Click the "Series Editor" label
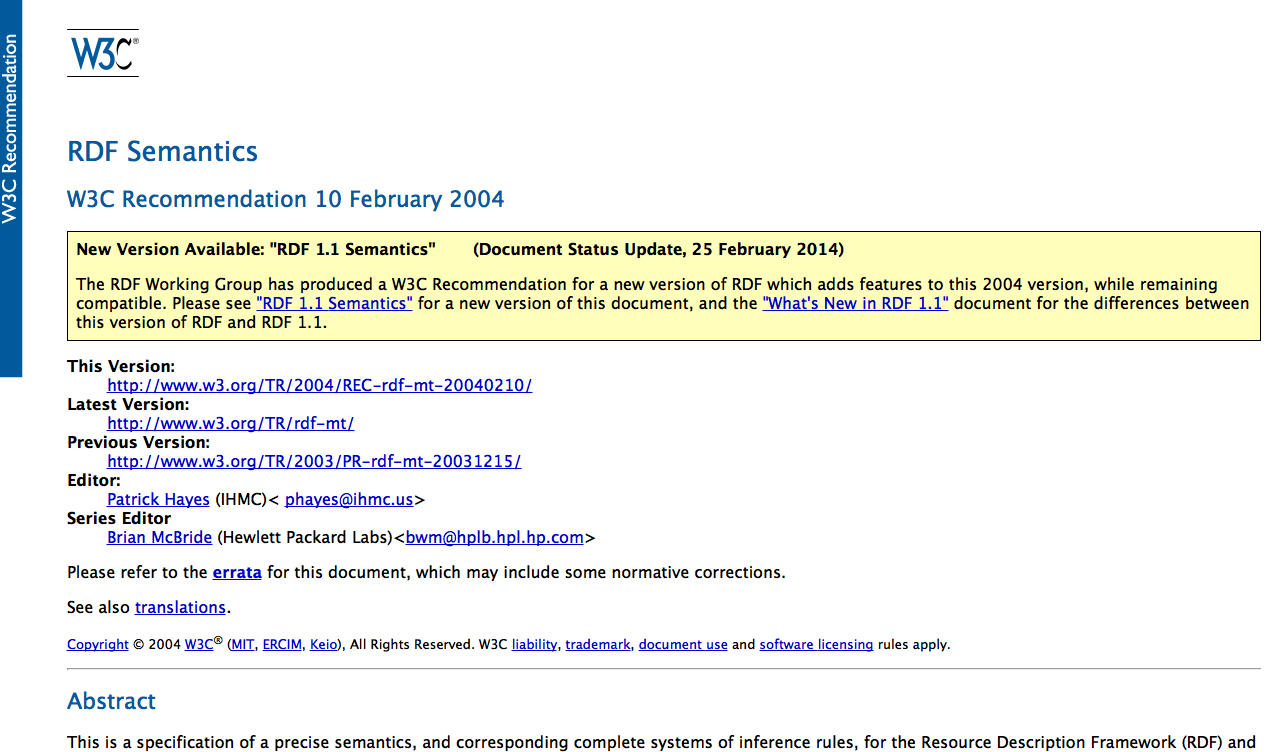1277x752 pixels. pyautogui.click(x=119, y=518)
